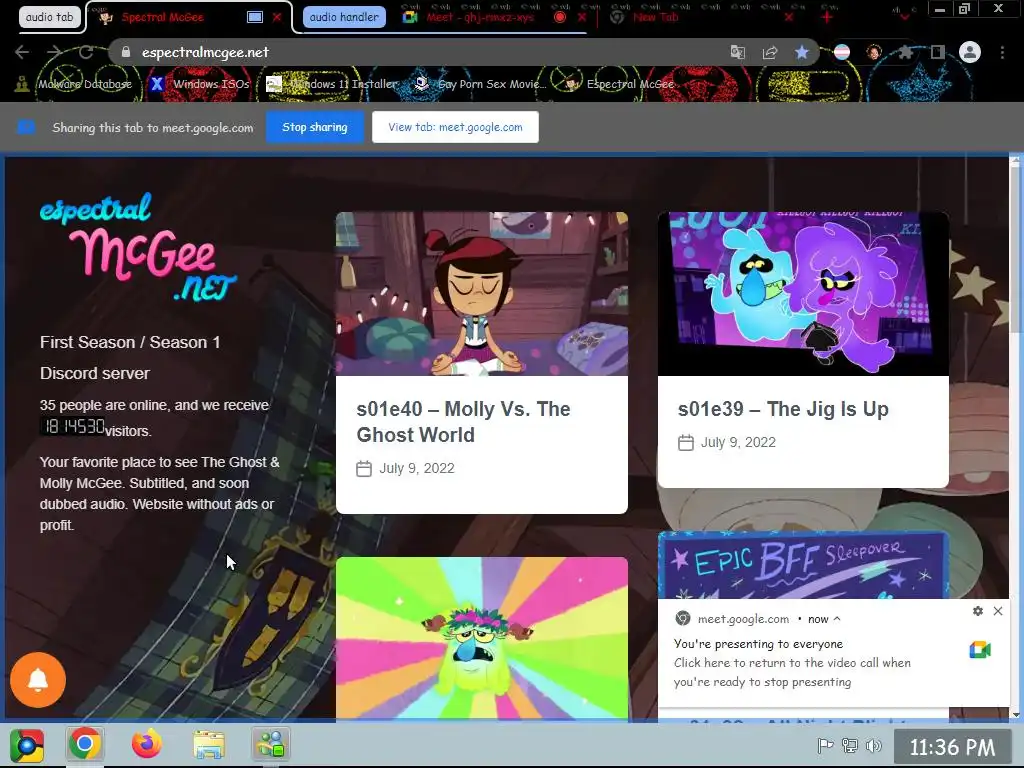Close the New Tab tab
The image size is (1024, 768).
(789, 17)
